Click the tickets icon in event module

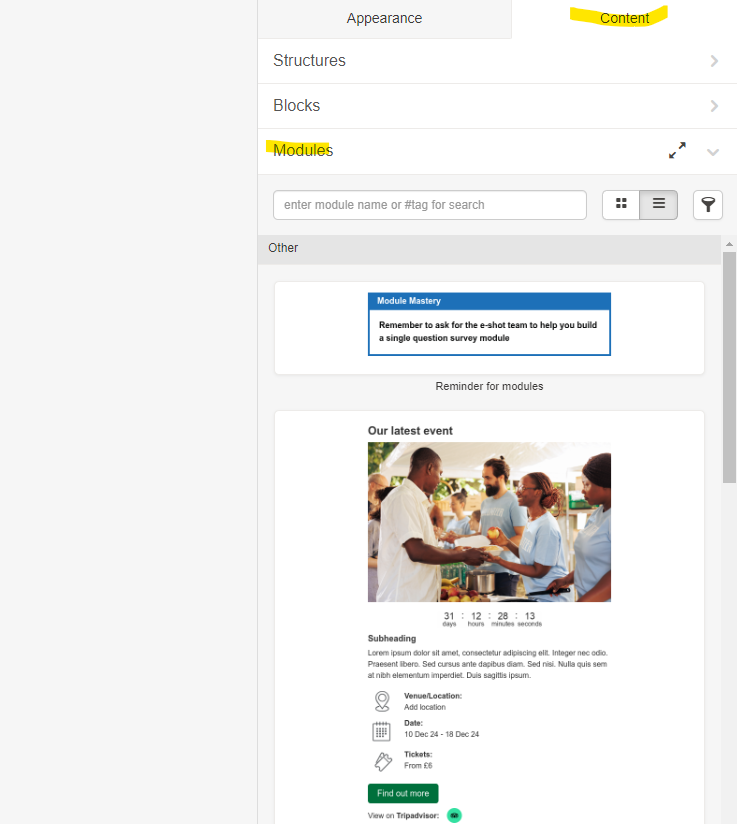click(x=381, y=762)
